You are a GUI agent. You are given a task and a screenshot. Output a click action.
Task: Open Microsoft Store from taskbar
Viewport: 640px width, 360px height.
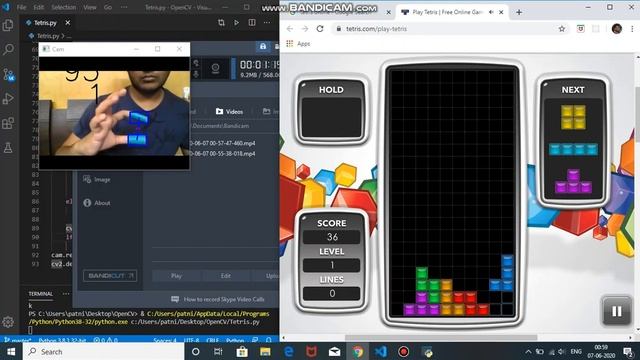click(242, 351)
